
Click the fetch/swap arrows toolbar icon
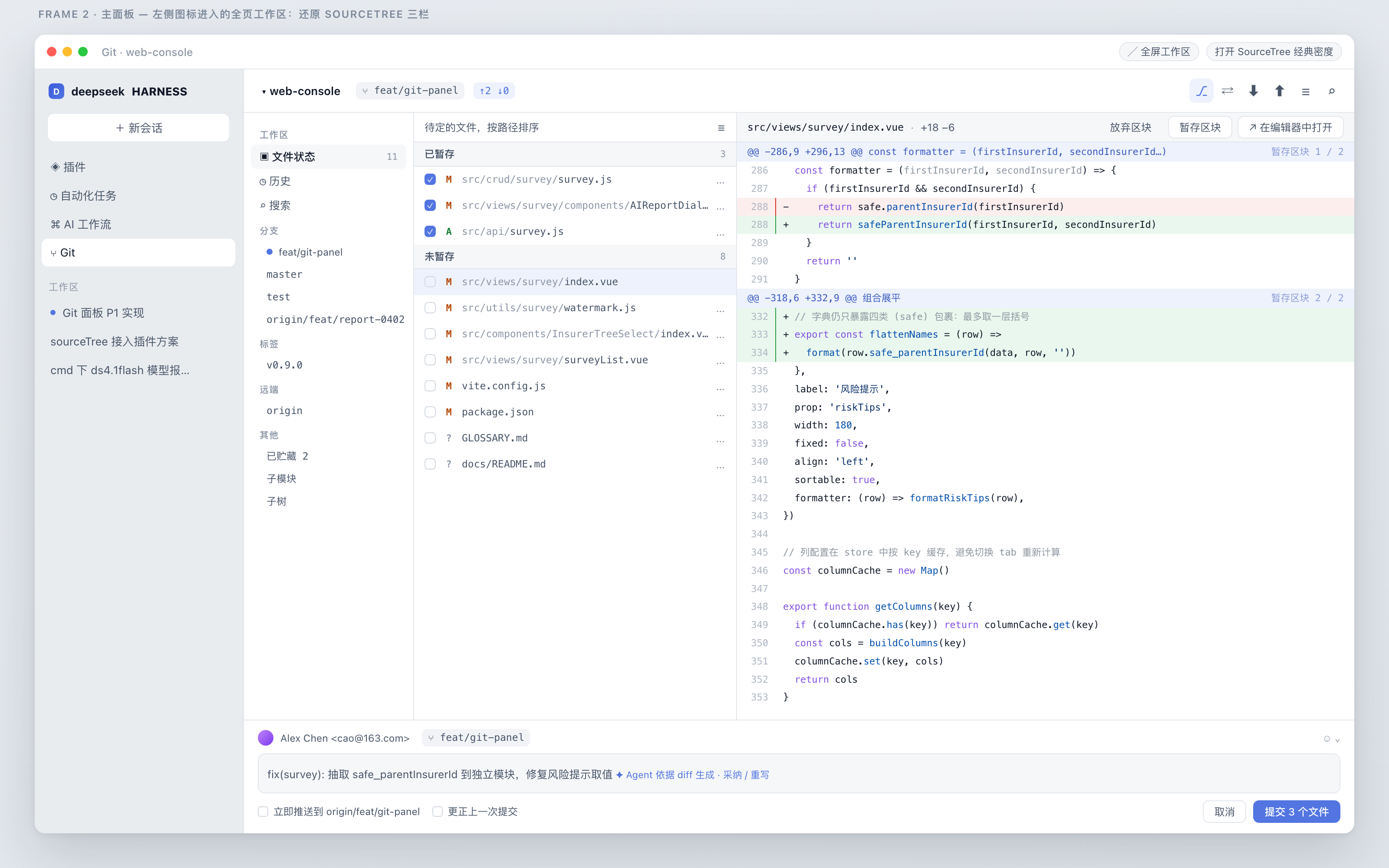click(x=1227, y=91)
